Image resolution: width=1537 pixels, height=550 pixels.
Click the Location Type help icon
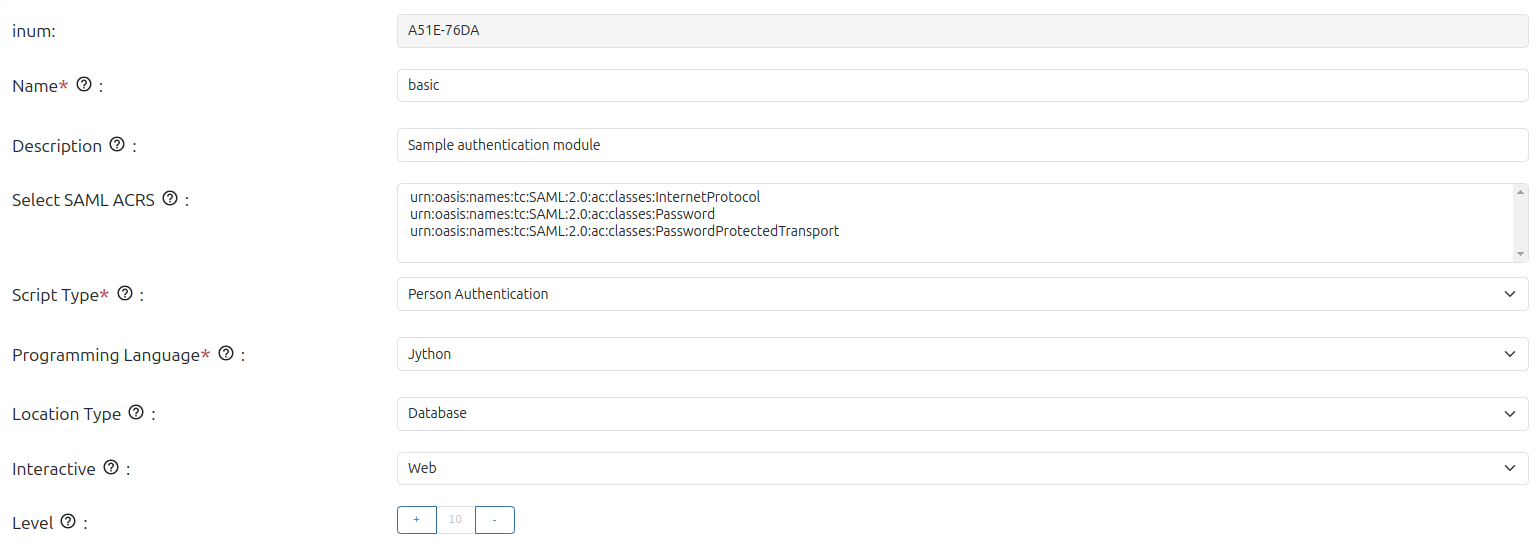click(136, 413)
